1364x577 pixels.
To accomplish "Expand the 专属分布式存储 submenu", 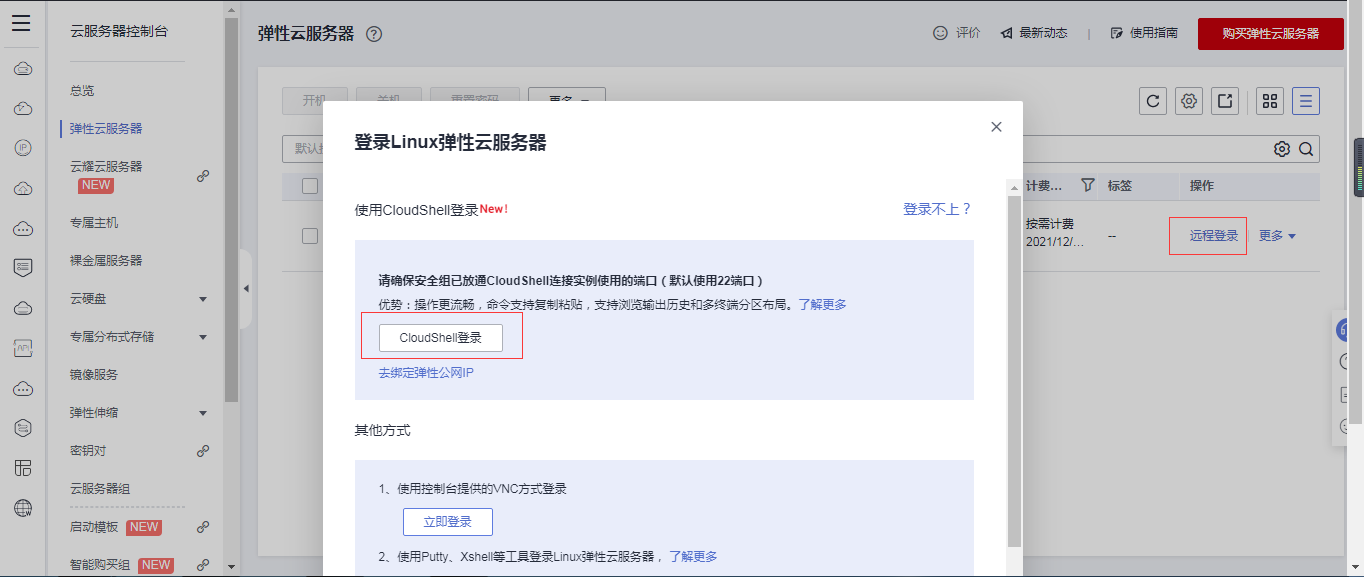I will 203,337.
